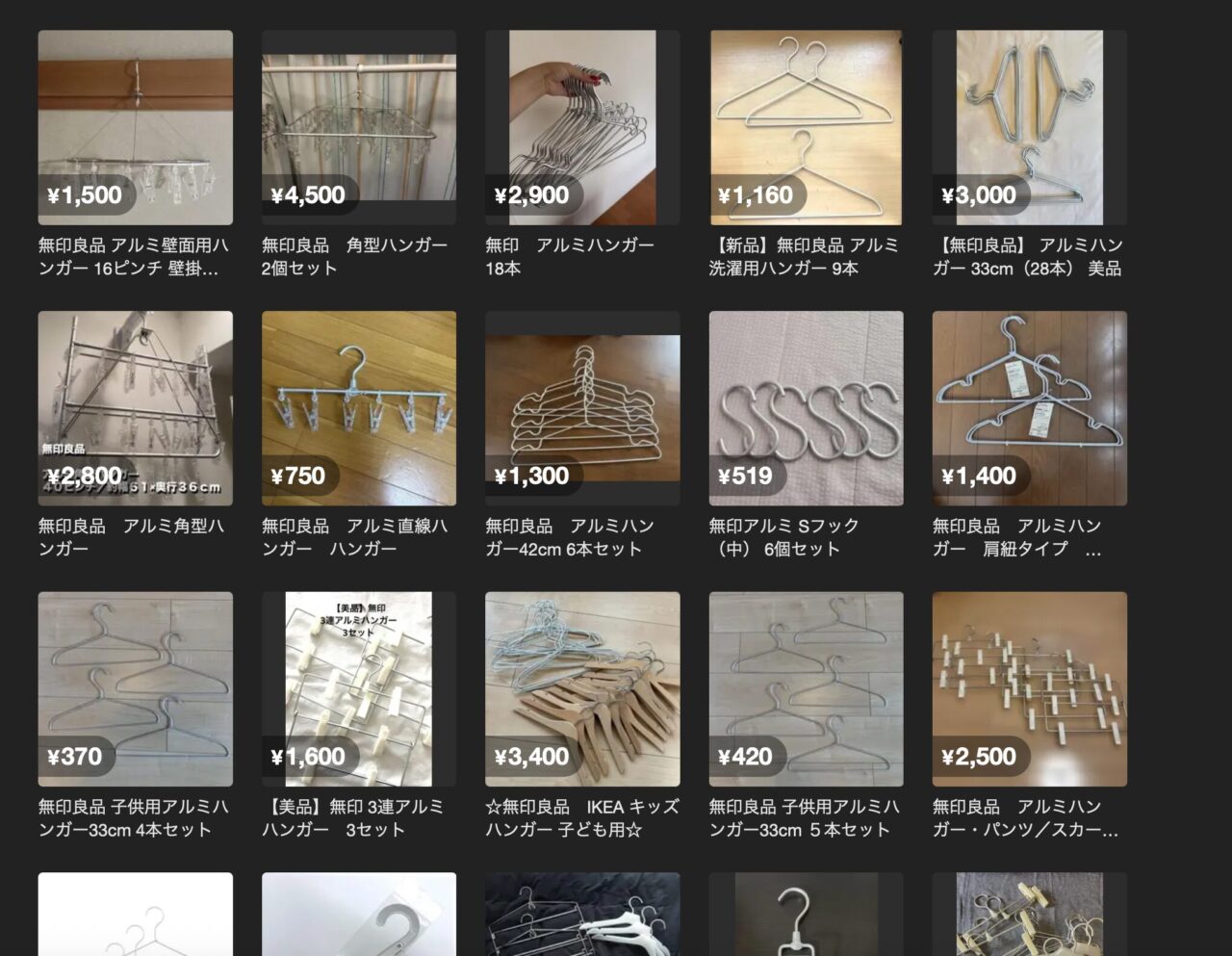Open the ¥4,500 square hanger thumbnail

pyautogui.click(x=359, y=128)
